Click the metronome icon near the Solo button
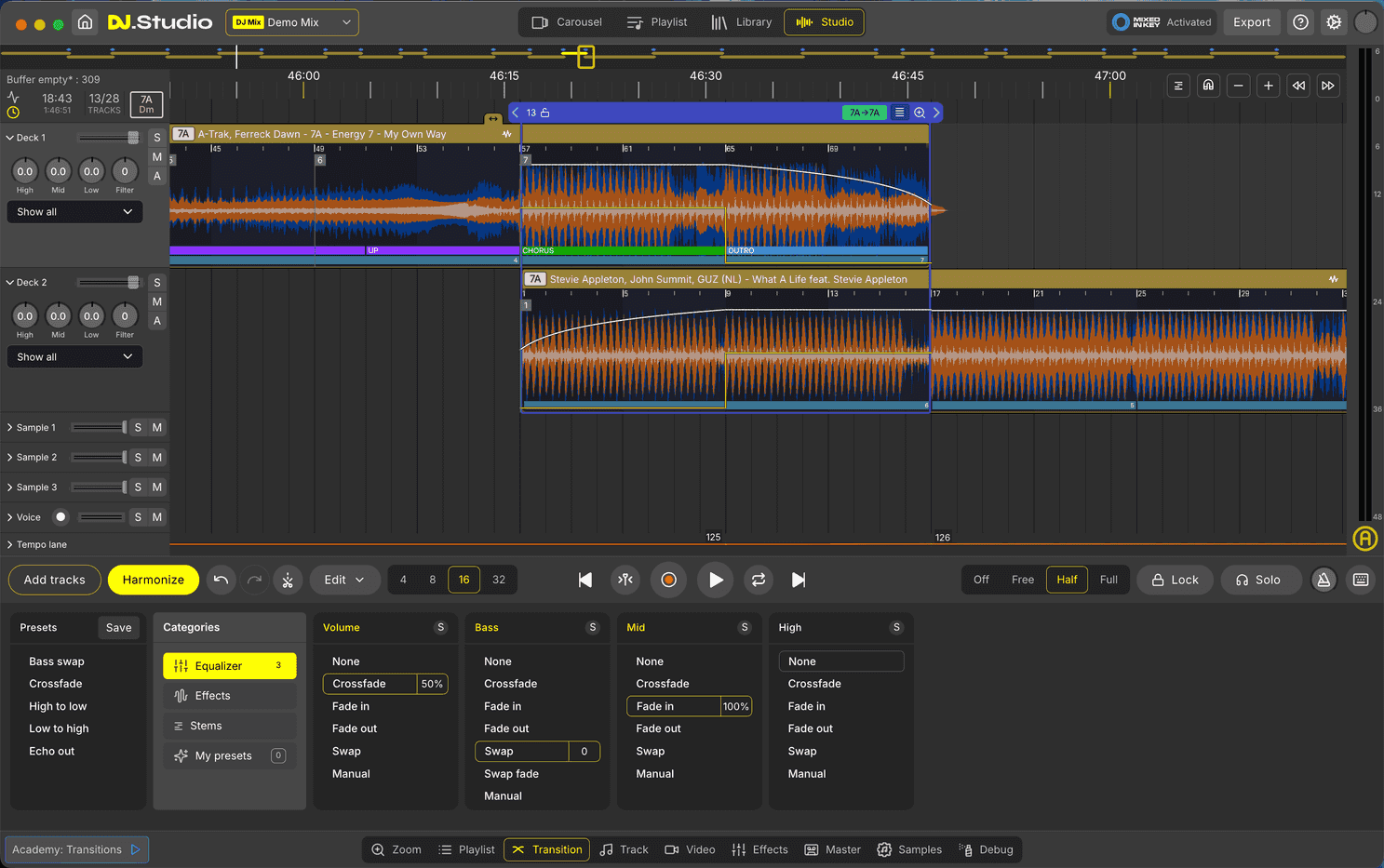 [1324, 580]
